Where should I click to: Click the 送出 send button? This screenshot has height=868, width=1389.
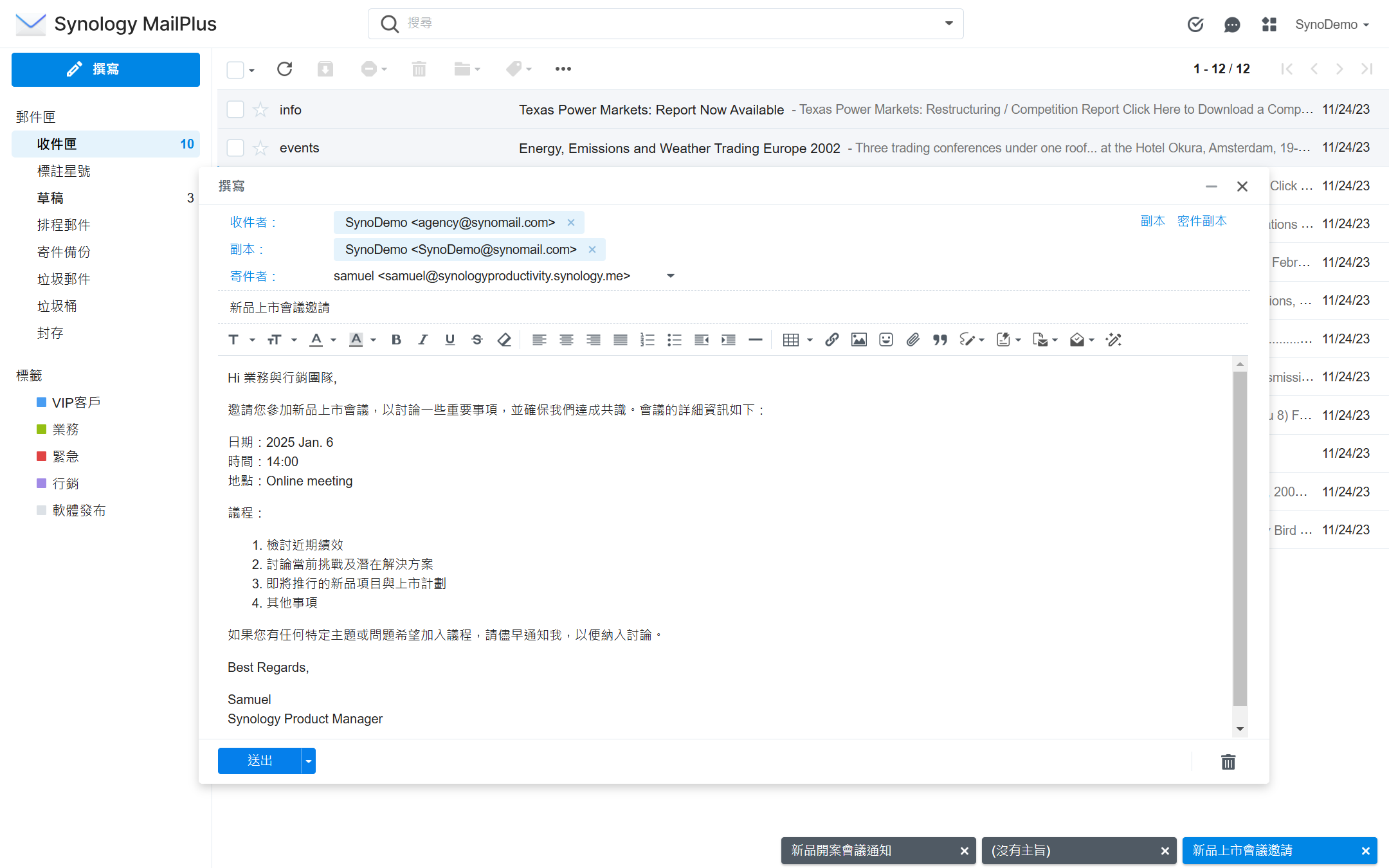(260, 761)
